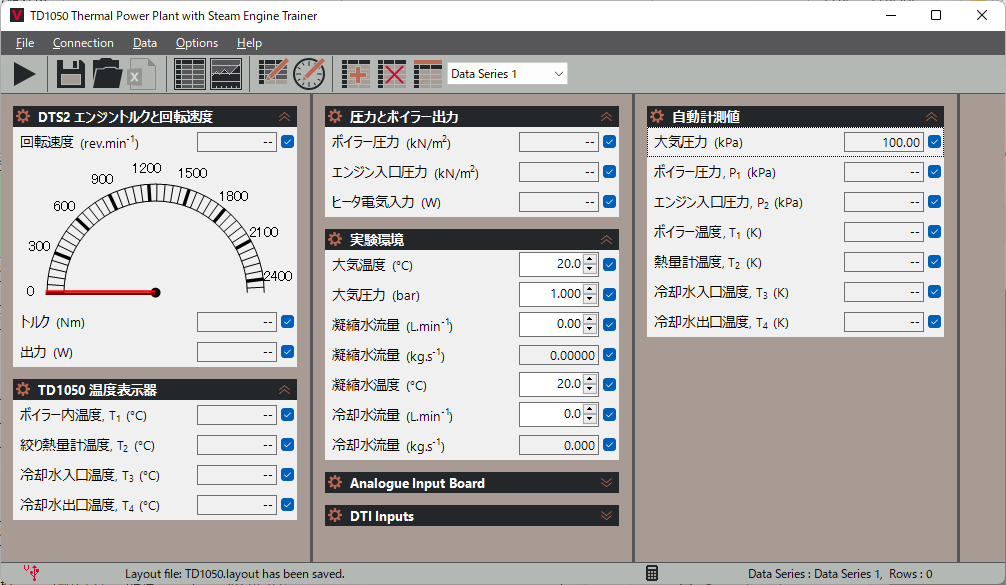The height and width of the screenshot is (585, 1006).
Task: Export to Excel with the spreadsheet icon
Action: [141, 74]
